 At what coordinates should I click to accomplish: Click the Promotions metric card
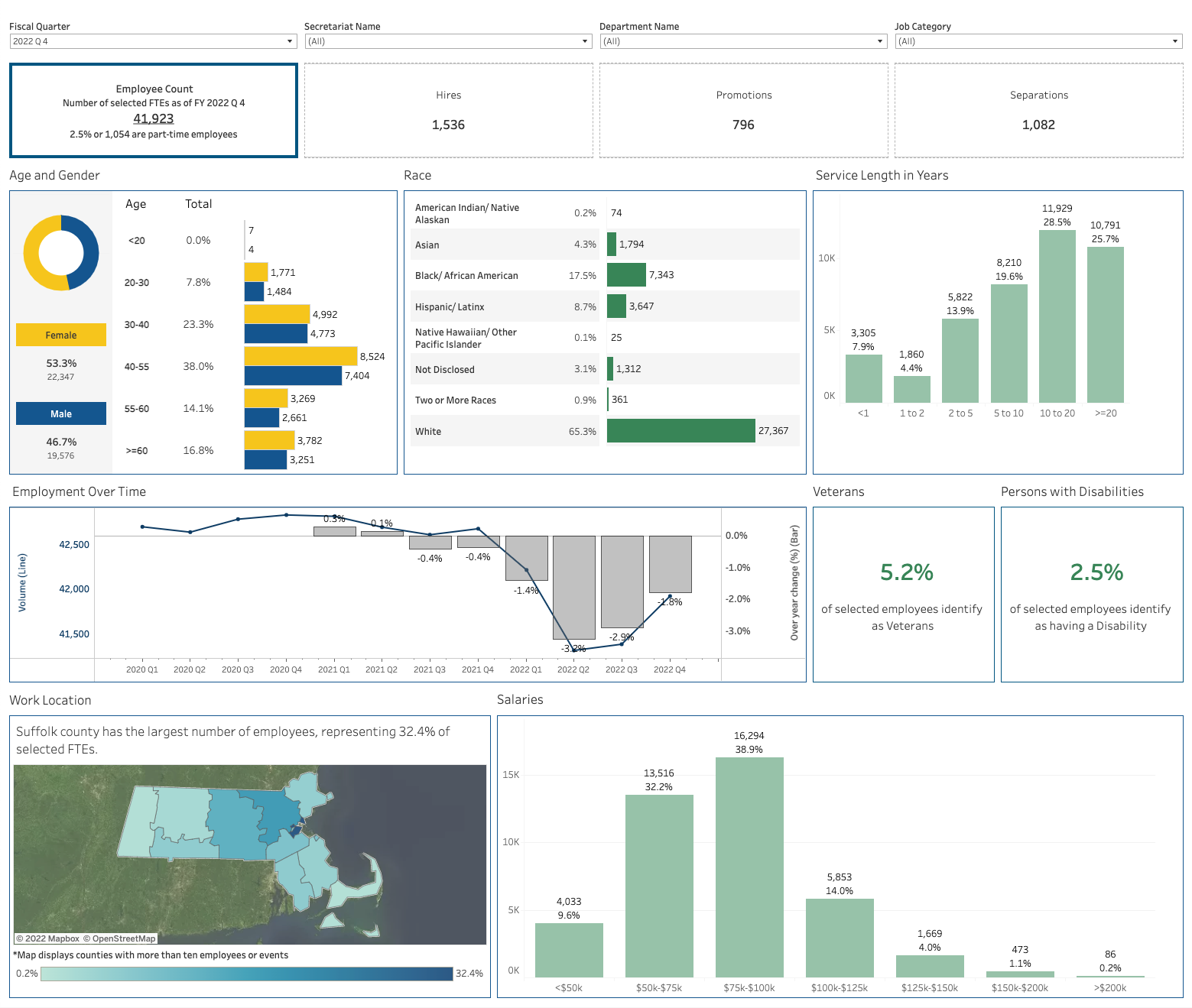pyautogui.click(x=743, y=110)
